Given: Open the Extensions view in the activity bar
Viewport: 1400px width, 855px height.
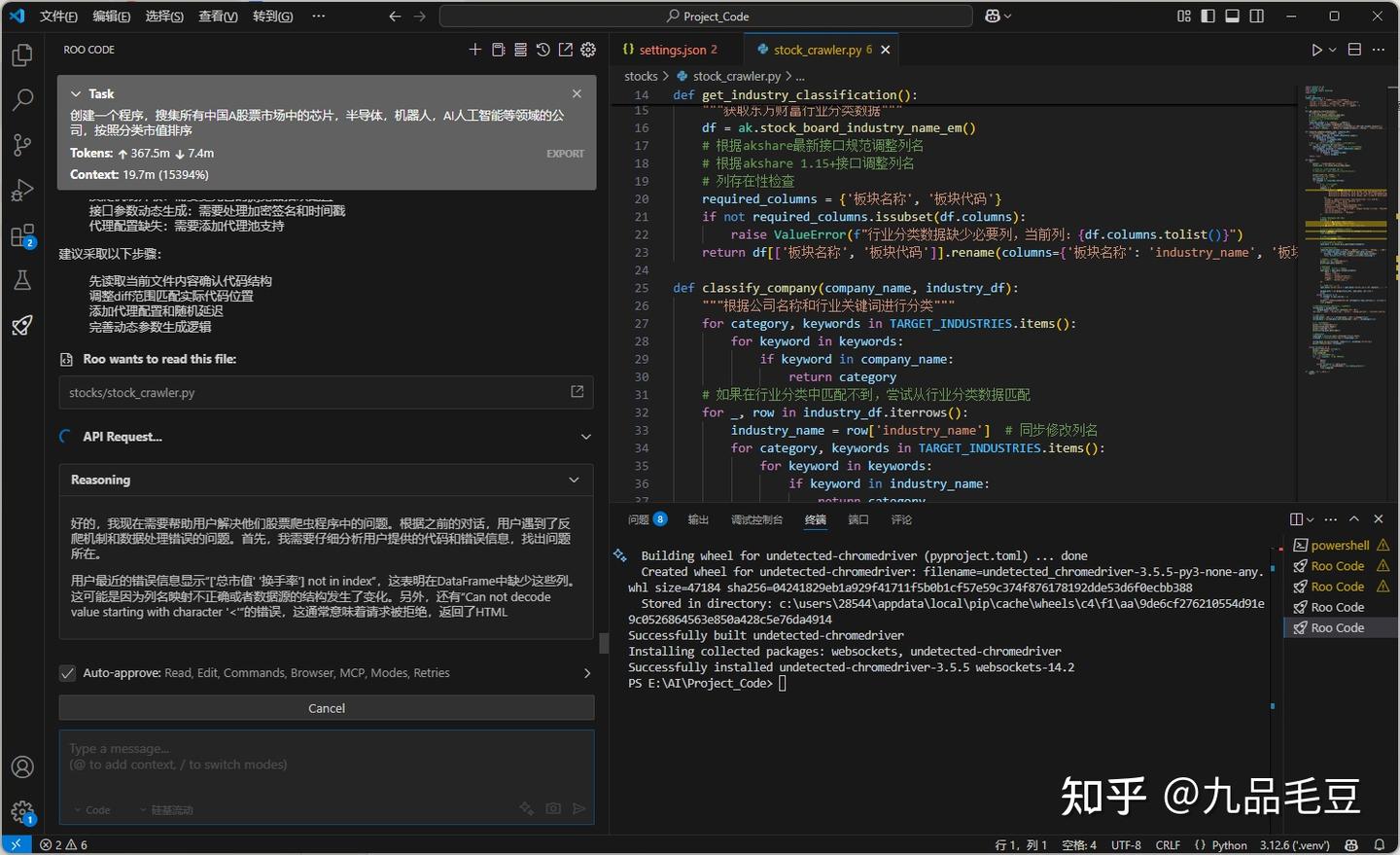Looking at the screenshot, I should 21,233.
